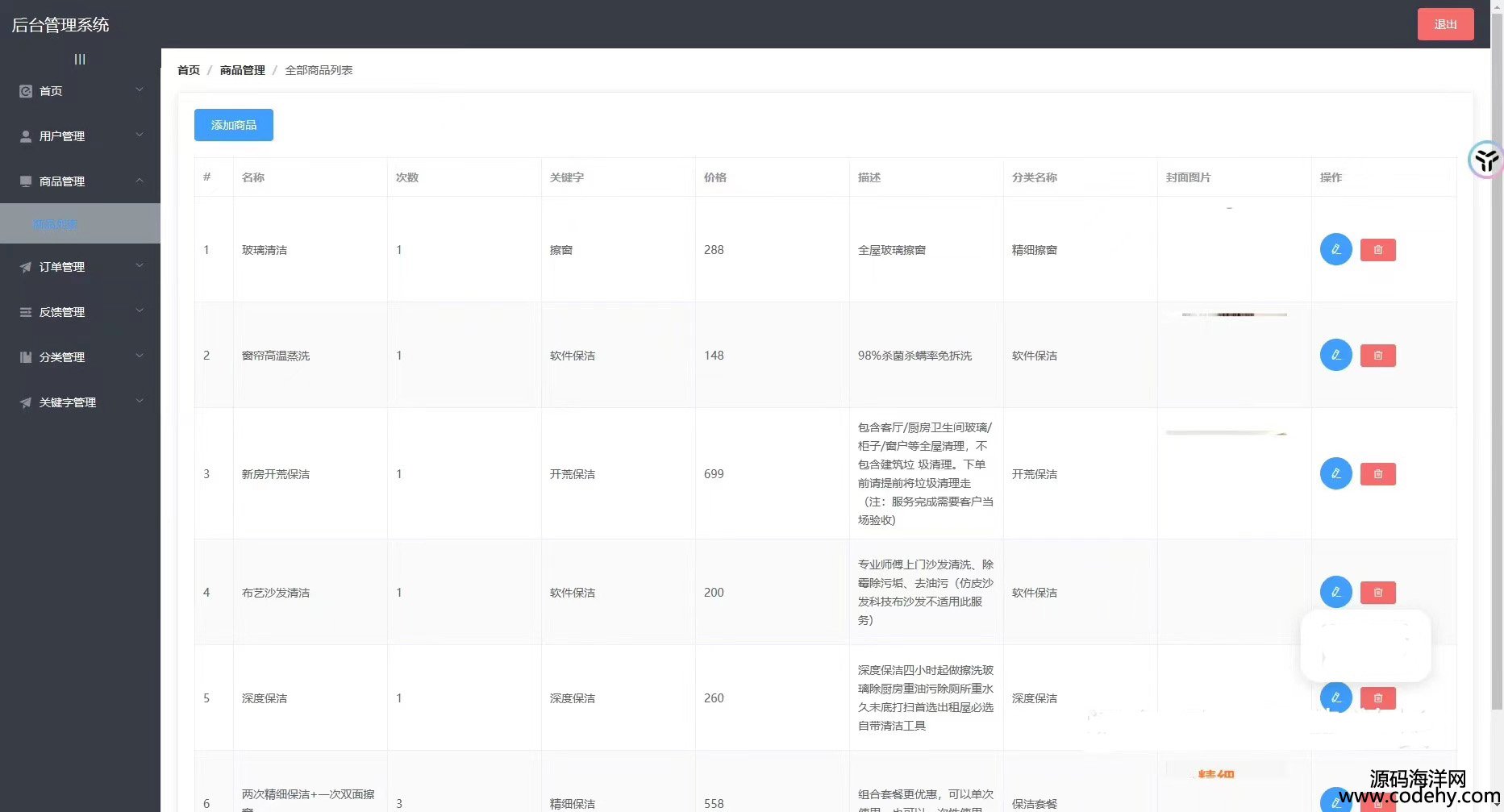Open the 关键字管理 sidebar menu

tap(80, 402)
